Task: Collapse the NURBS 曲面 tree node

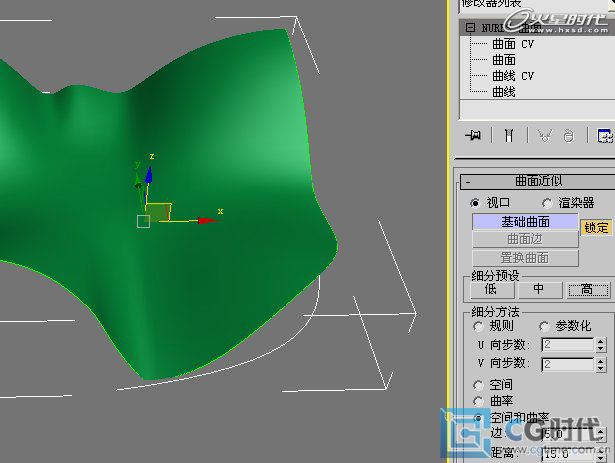Action: point(468,29)
